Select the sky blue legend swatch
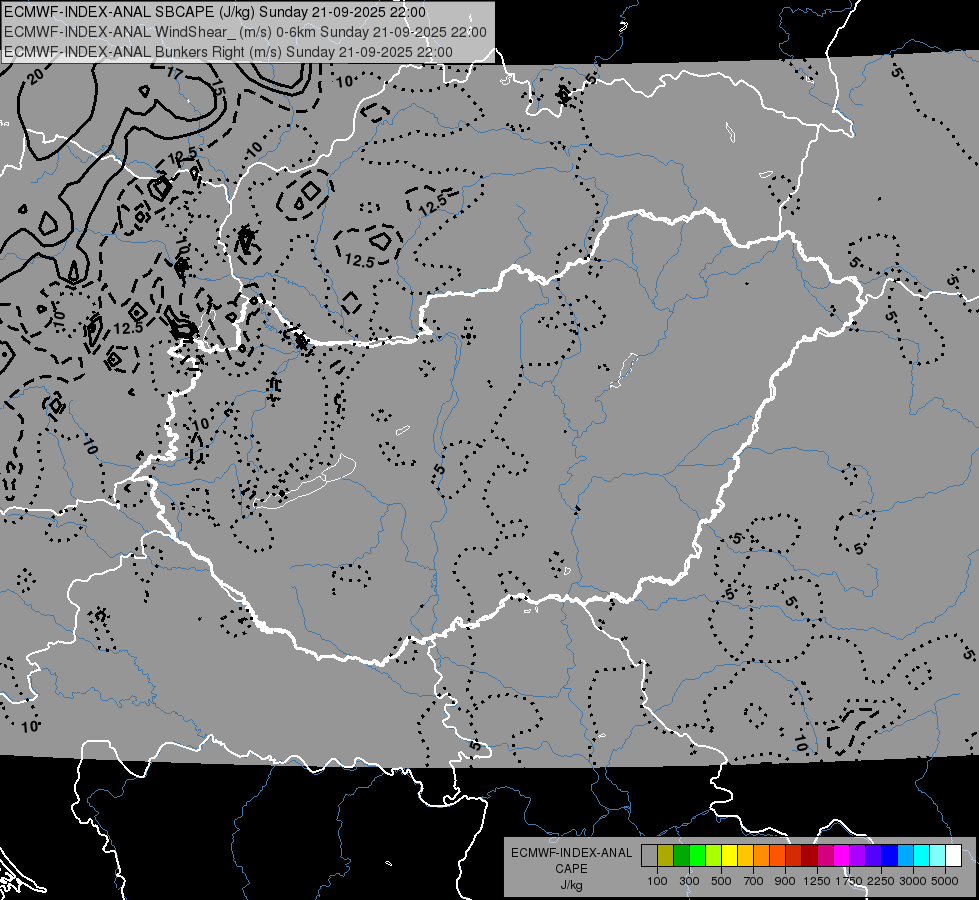The width and height of the screenshot is (979, 900). pyautogui.click(x=906, y=855)
